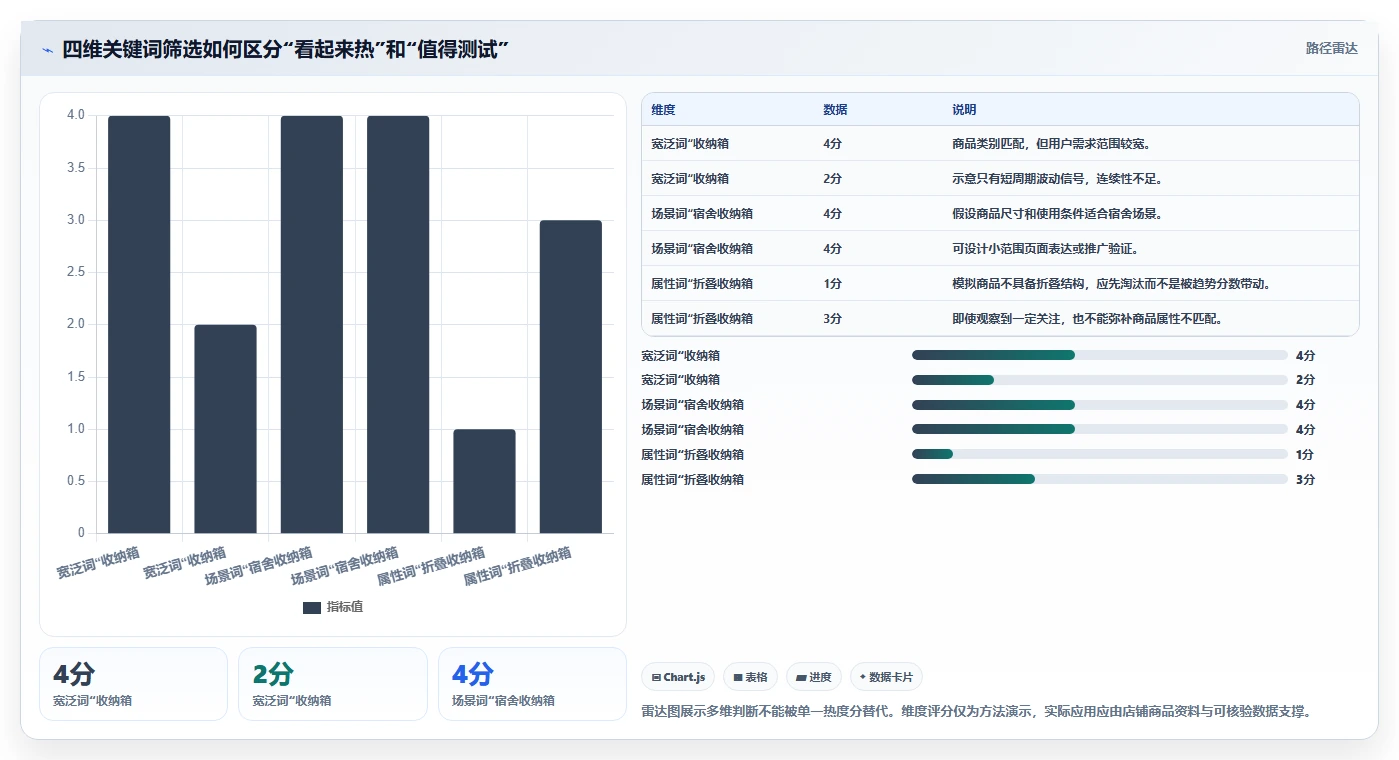The image size is (1399, 760).
Task: Click the 说明 column header
Action: tap(964, 110)
